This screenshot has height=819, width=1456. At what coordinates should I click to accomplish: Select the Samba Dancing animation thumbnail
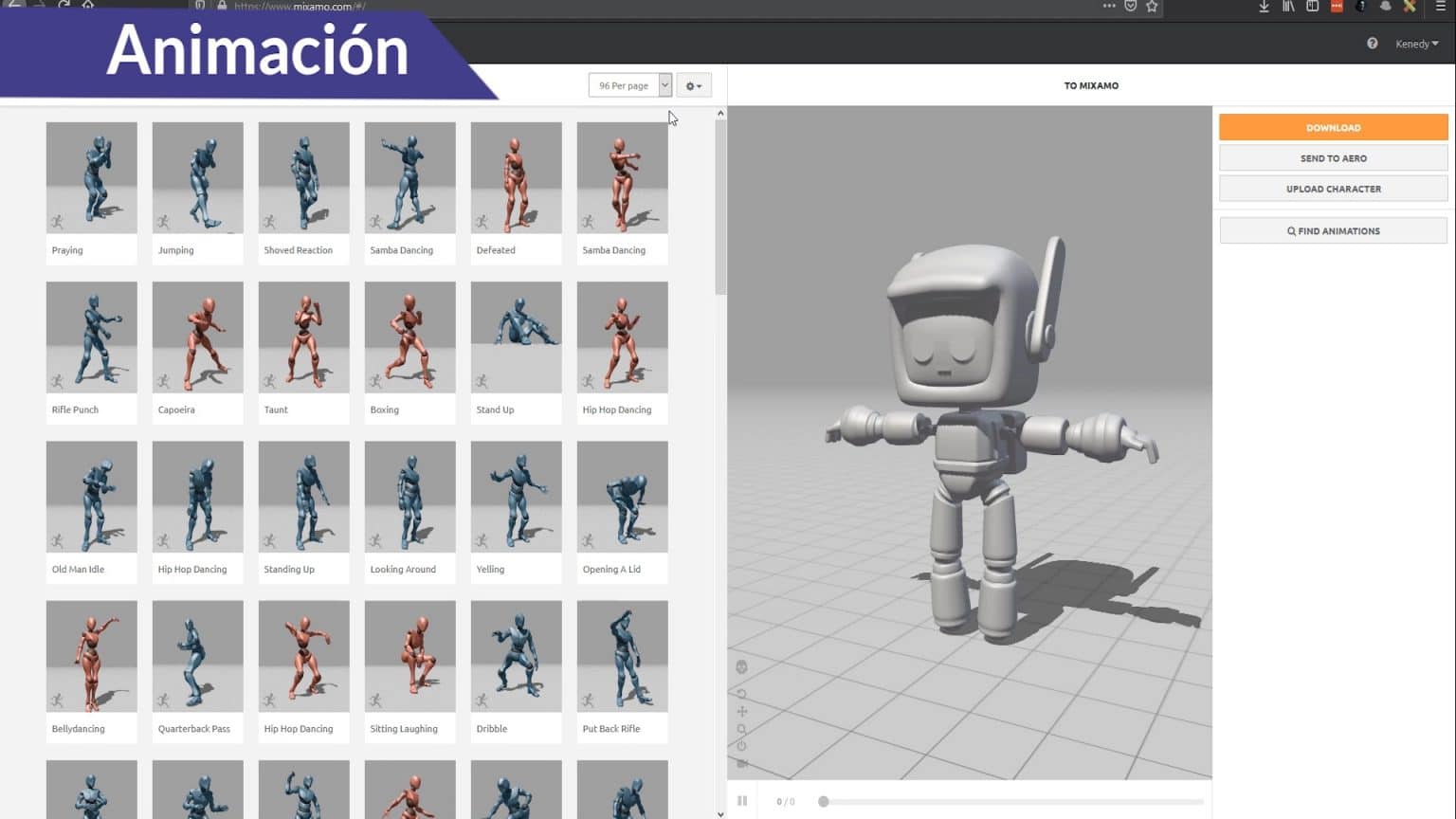[x=409, y=177]
